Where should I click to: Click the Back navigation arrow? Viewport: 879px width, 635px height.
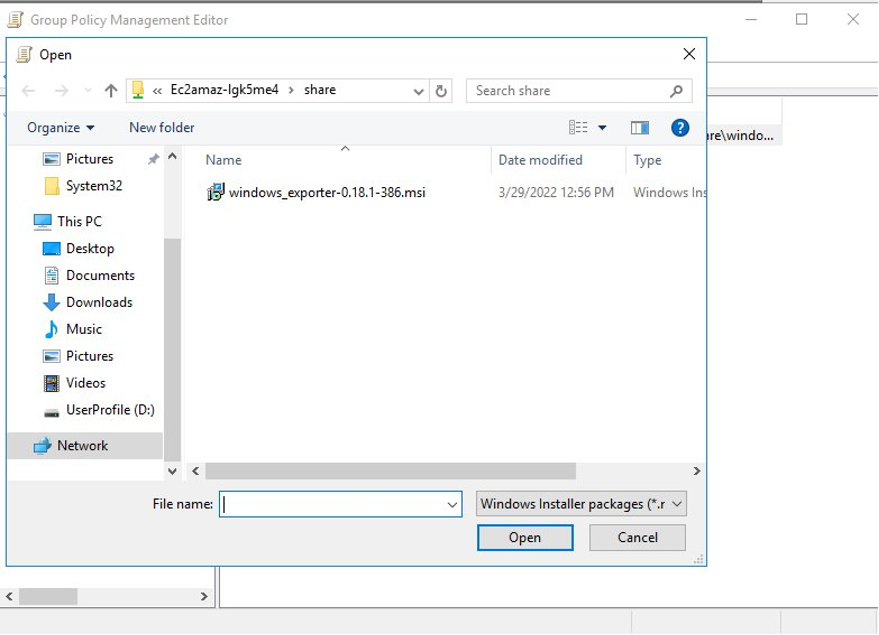[28, 90]
